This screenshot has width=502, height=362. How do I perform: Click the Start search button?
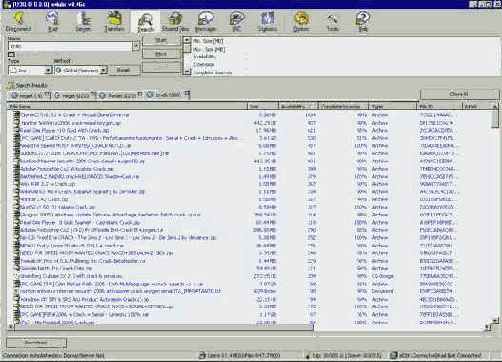pos(161,40)
